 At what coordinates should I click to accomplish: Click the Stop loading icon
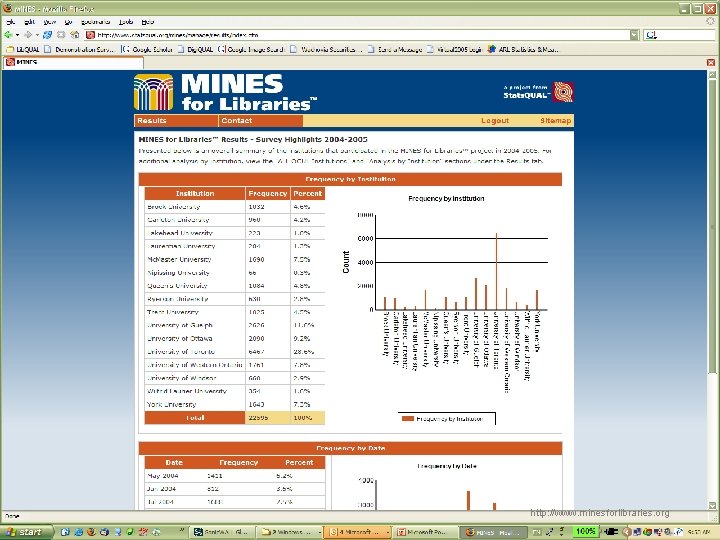point(61,34)
